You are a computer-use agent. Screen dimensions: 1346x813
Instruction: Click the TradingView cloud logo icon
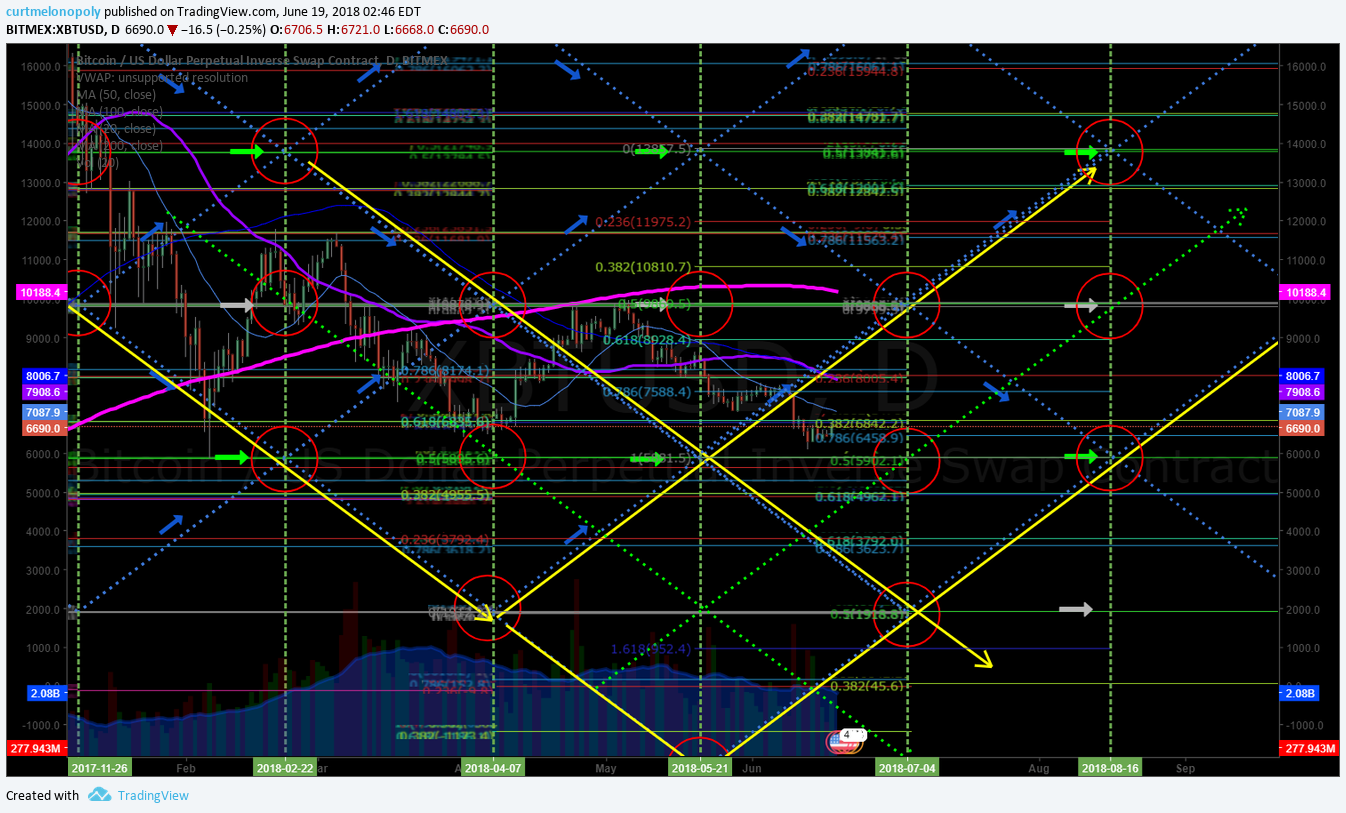click(99, 795)
